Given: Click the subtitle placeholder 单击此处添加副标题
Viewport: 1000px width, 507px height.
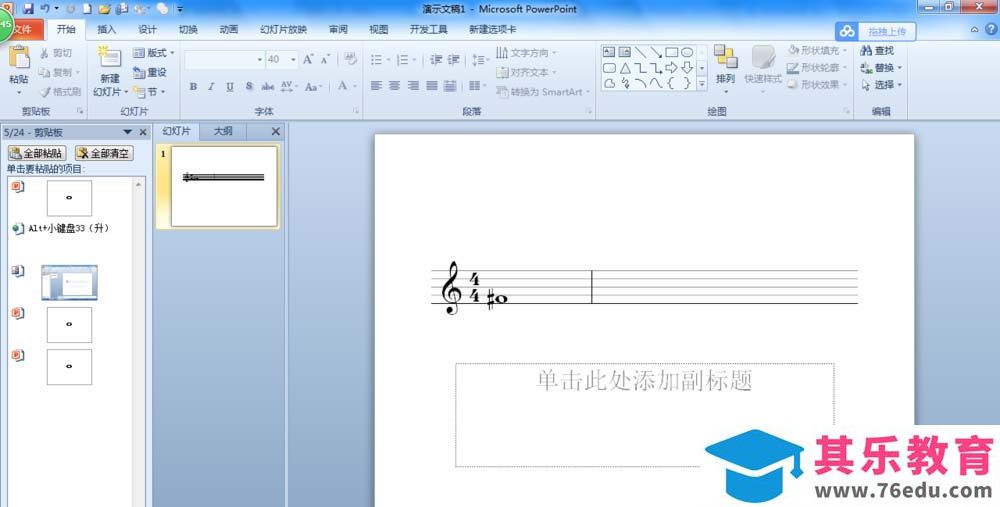Looking at the screenshot, I should click(x=644, y=415).
